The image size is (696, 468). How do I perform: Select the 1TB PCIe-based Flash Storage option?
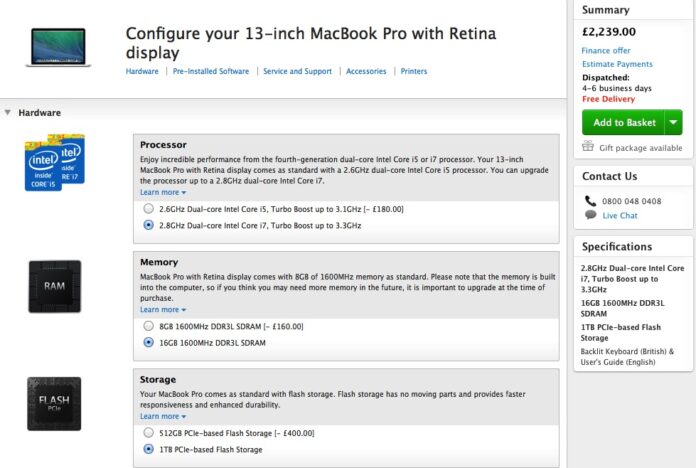[149, 449]
